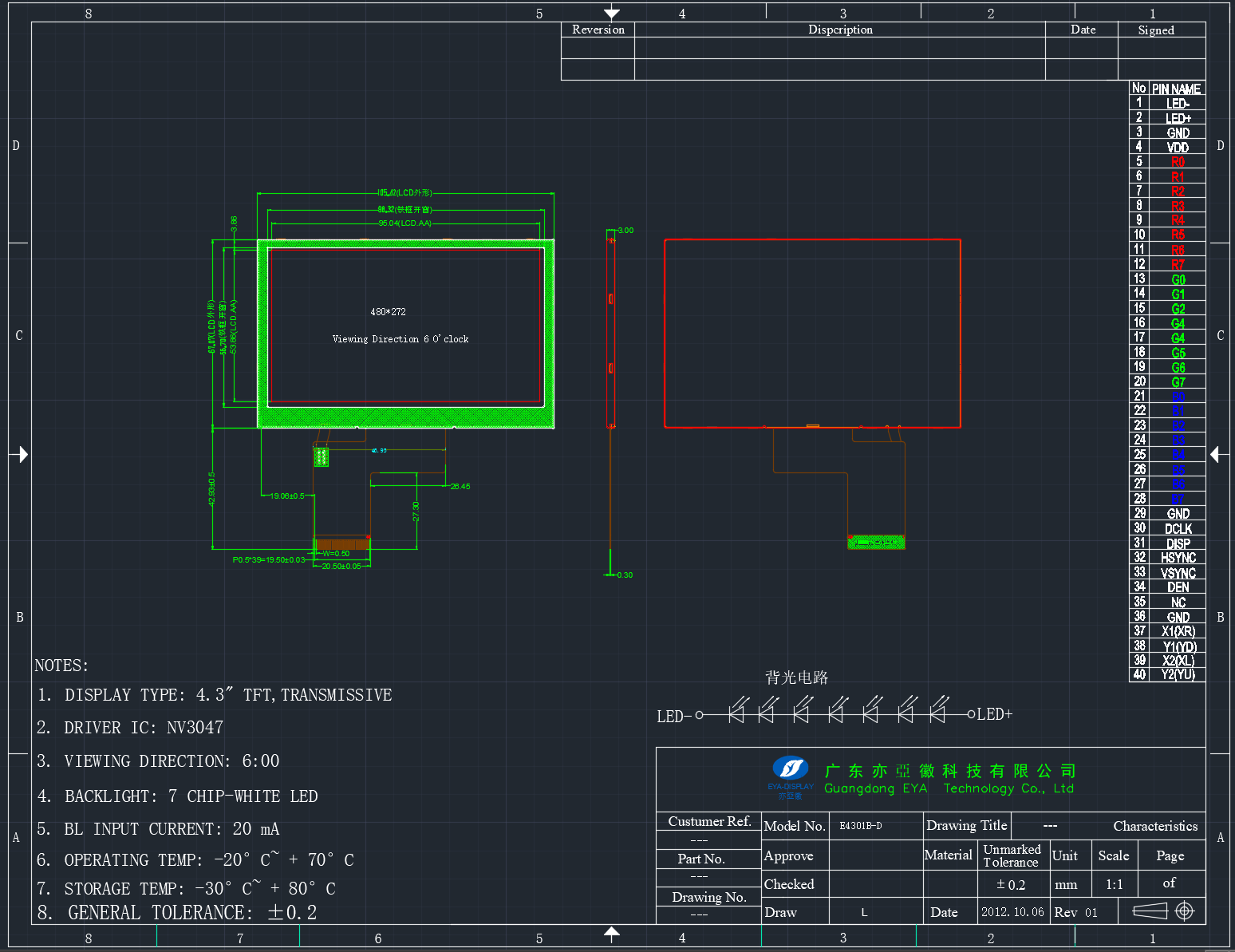Click DISP pin name

coord(1178,543)
